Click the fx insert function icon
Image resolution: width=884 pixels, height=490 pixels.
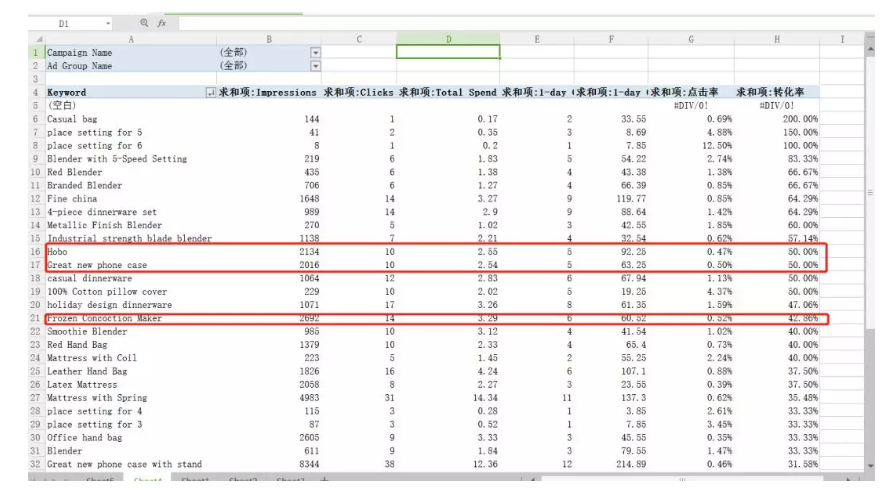(x=159, y=22)
